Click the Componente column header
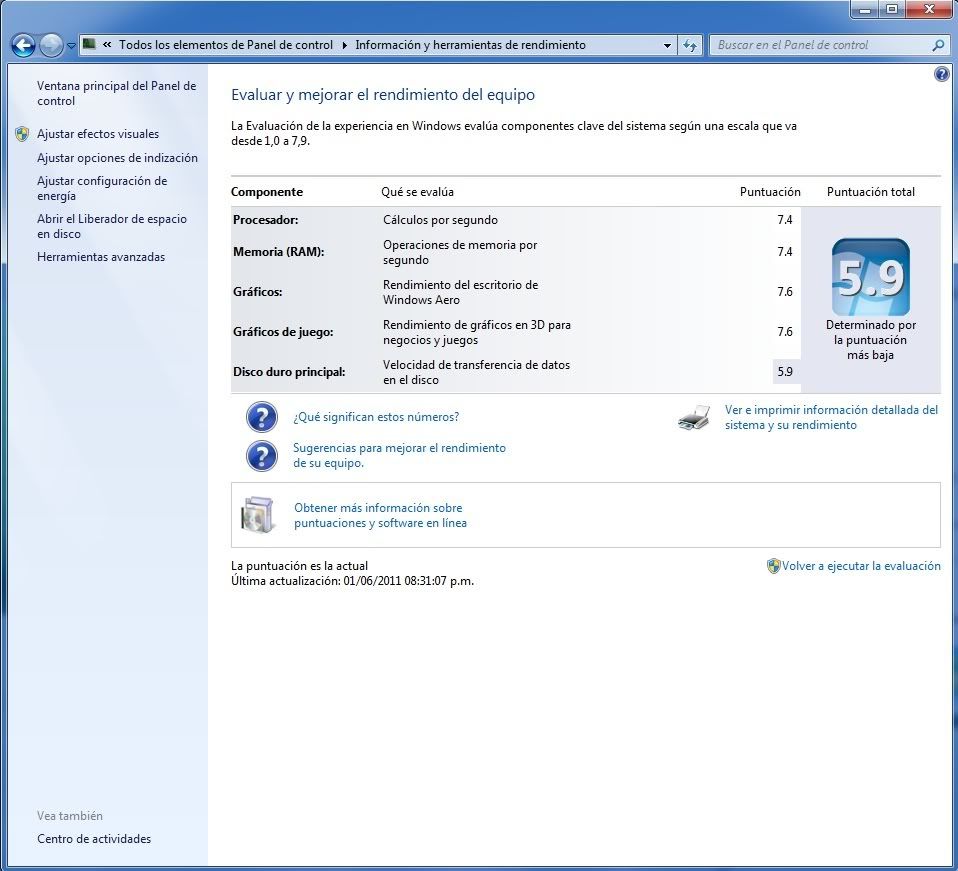The image size is (958, 871). 266,192
